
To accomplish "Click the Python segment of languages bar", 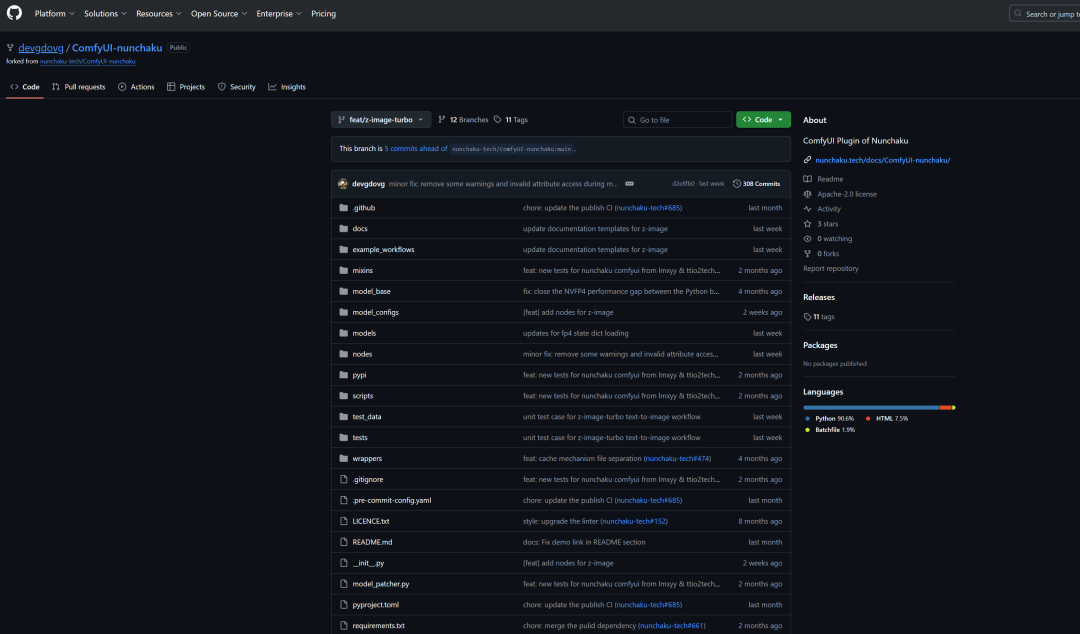I will (871, 407).
